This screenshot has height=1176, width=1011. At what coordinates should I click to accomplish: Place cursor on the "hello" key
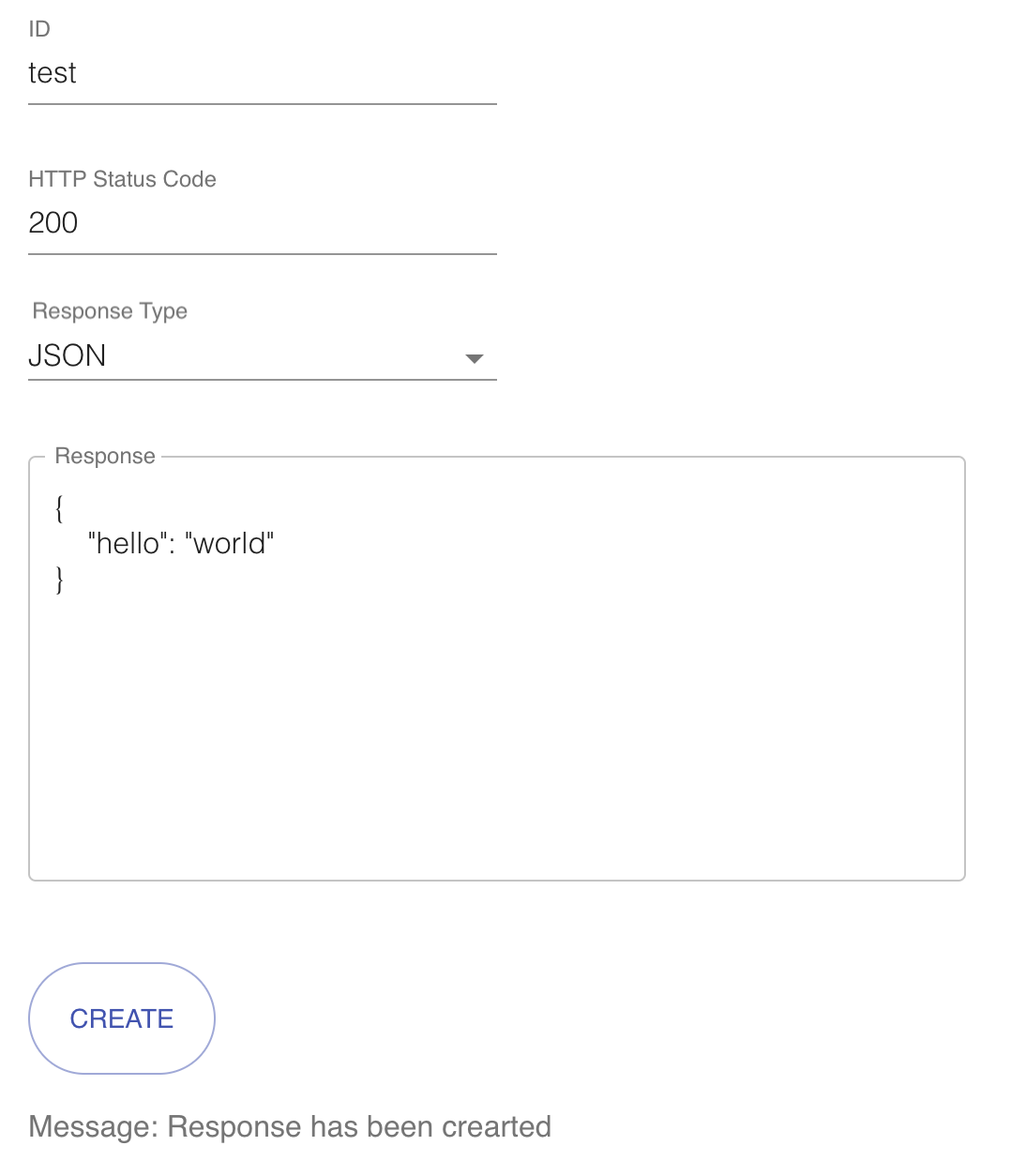(x=124, y=543)
